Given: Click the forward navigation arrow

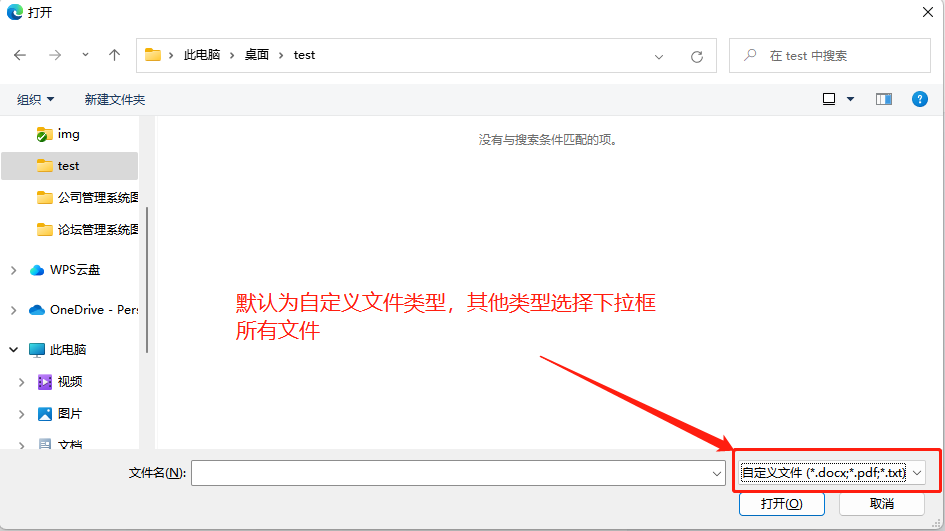Looking at the screenshot, I should tap(55, 55).
